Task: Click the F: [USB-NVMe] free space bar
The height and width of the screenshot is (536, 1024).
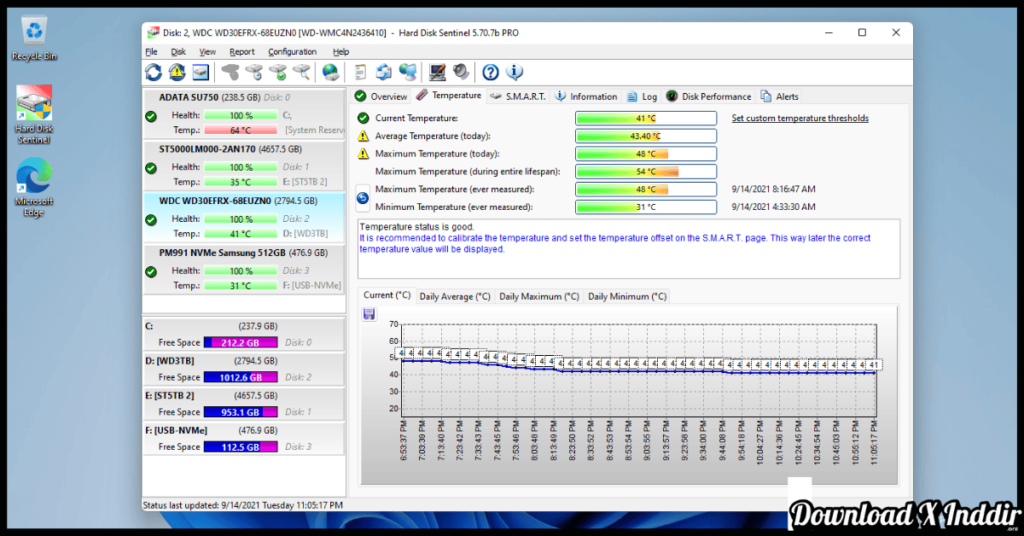Action: click(x=240, y=447)
